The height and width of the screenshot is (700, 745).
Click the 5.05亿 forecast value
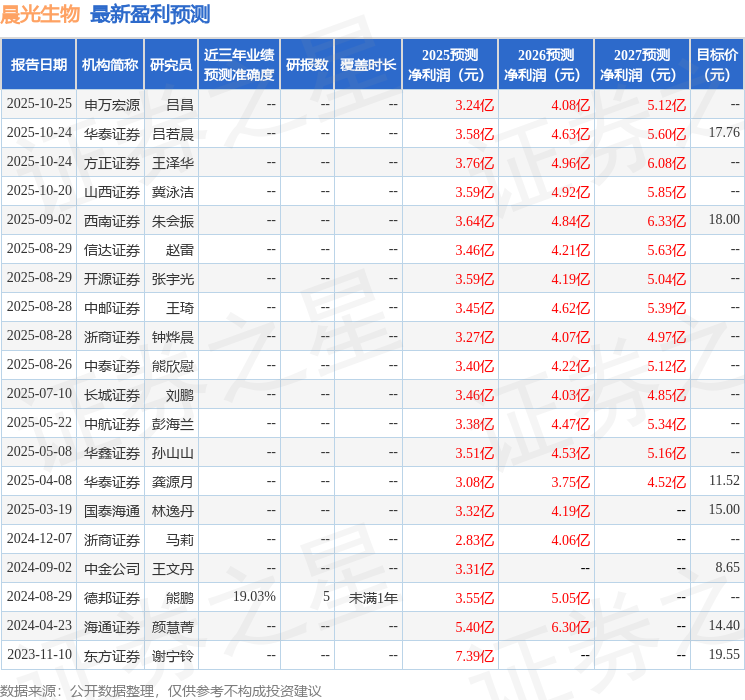571,598
